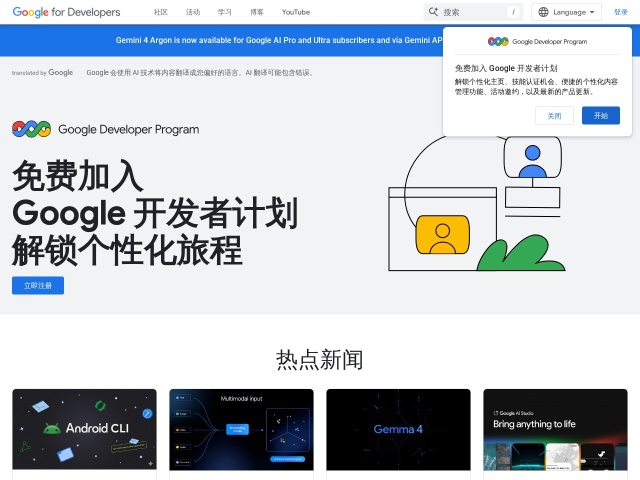Click the Google for Developers logo
Screen dimensions: 640x480
click(66, 12)
